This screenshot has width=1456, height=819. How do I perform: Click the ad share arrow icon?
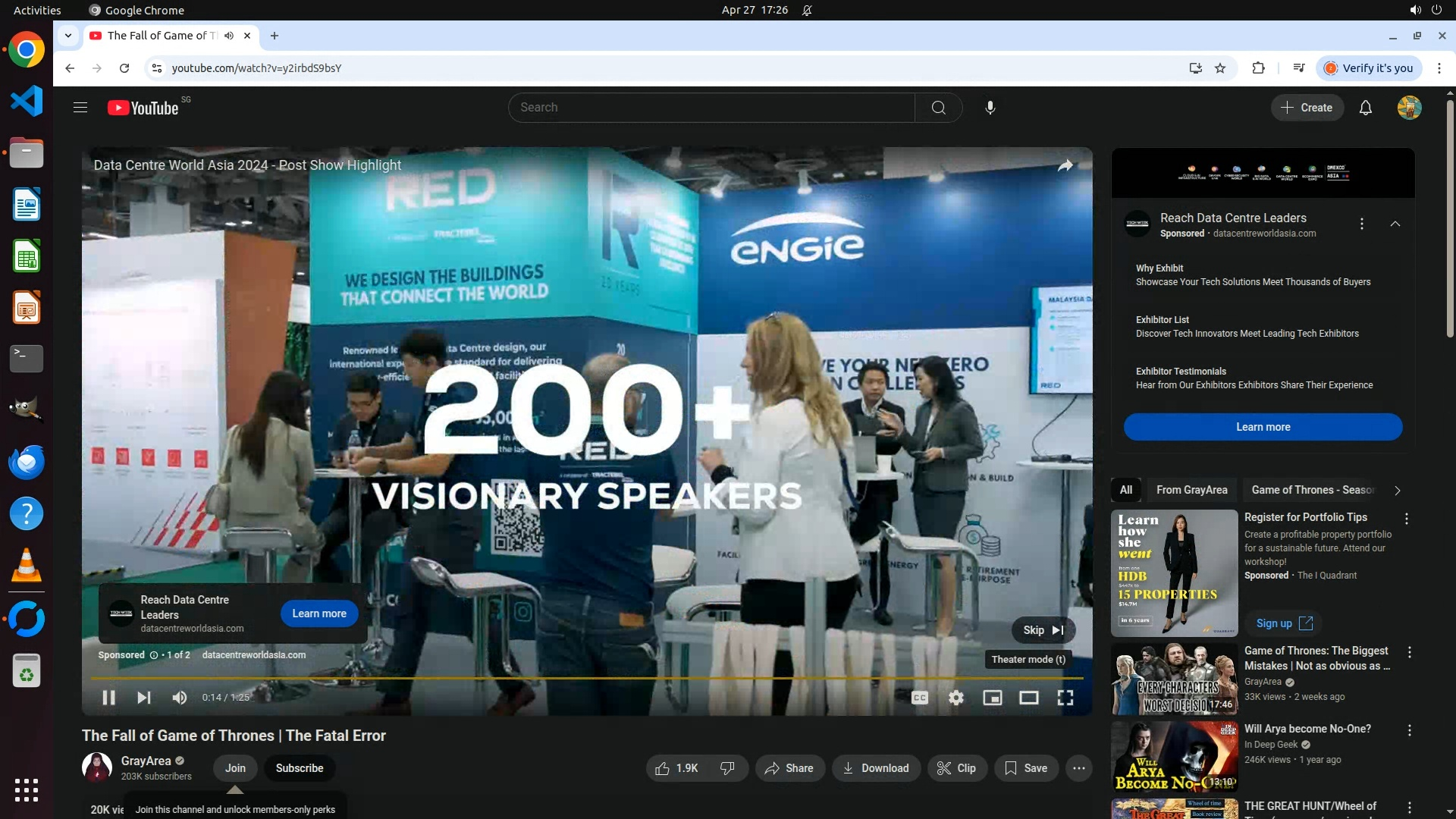pos(1065,165)
